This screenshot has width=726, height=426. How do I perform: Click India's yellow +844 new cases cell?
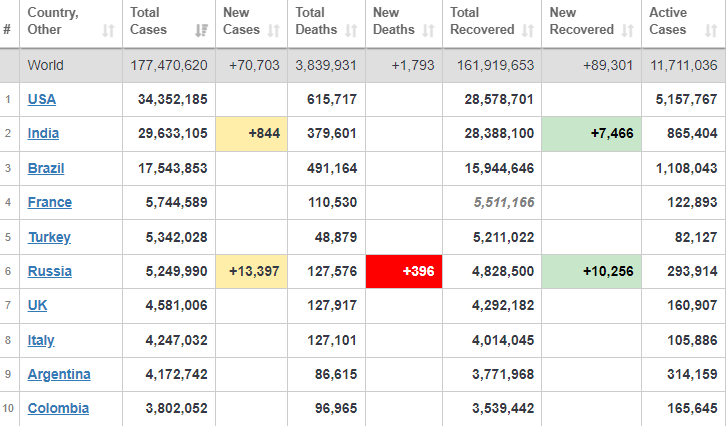point(251,134)
